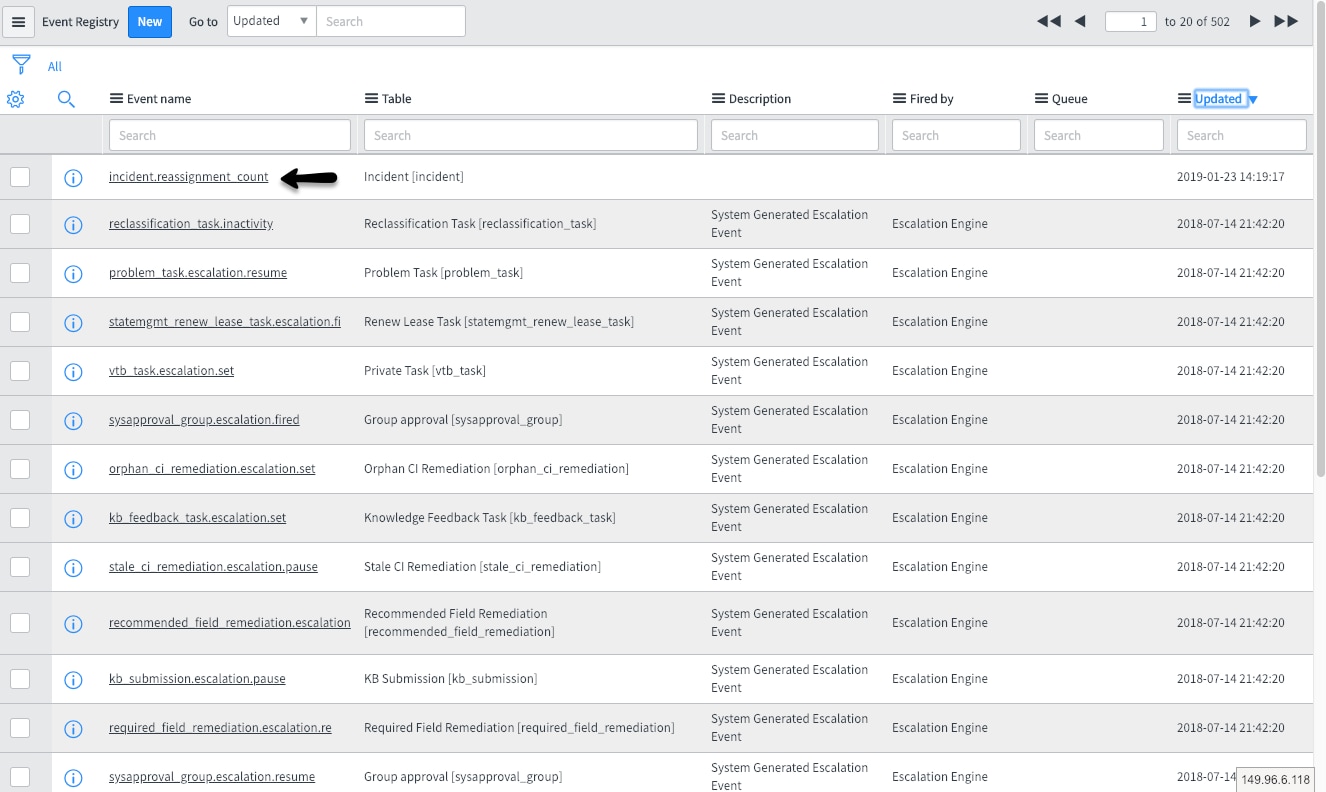The width and height of the screenshot is (1326, 792).
Task: Click the New button to create an event
Action: (149, 20)
